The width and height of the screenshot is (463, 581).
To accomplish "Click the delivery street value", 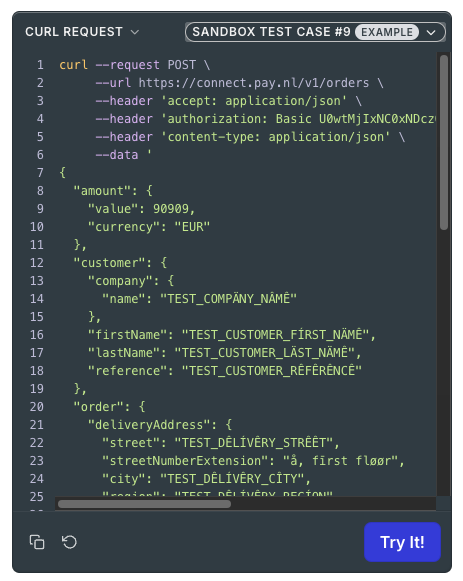I will 254,443.
